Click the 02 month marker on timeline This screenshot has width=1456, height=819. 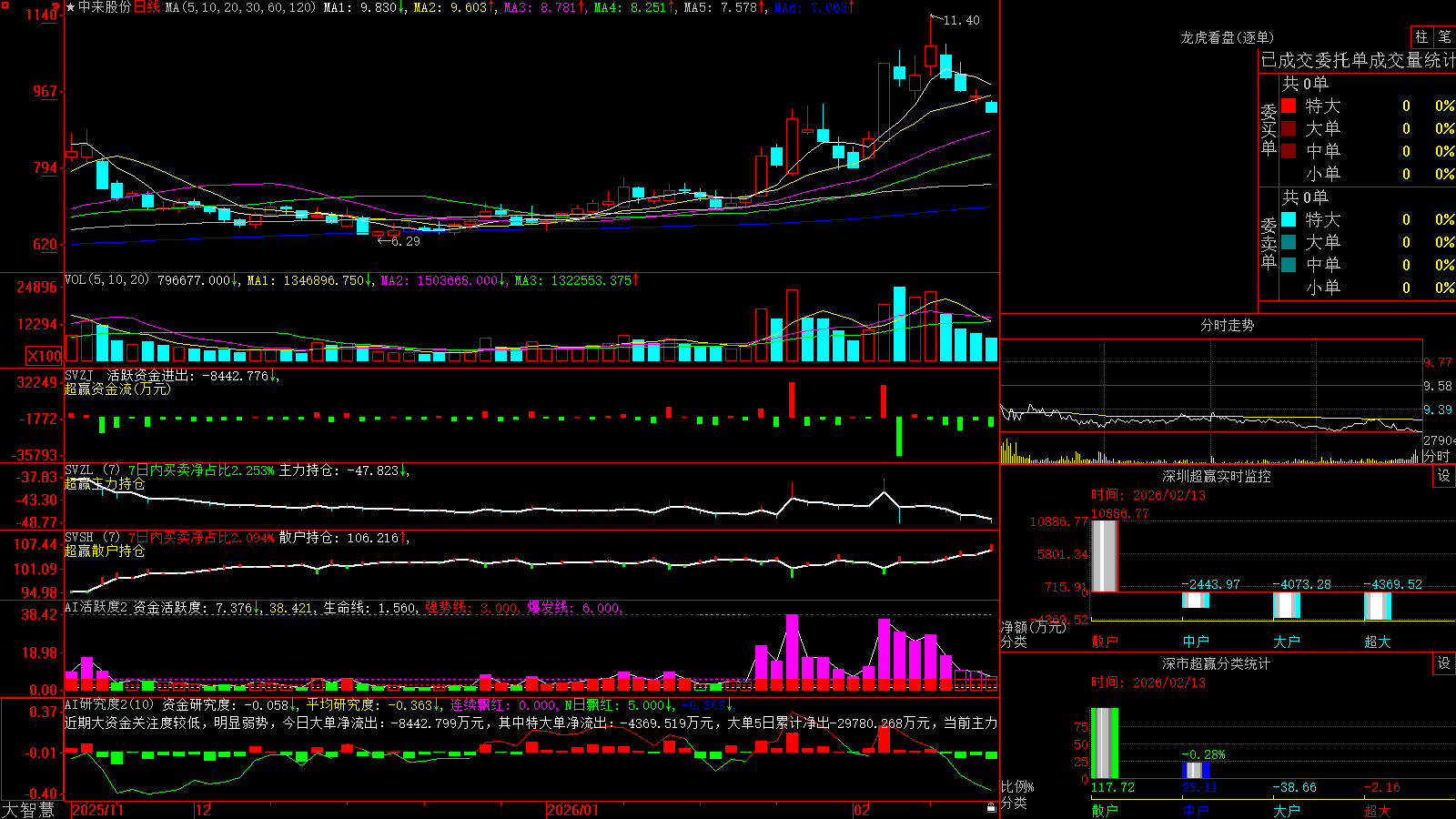(862, 810)
